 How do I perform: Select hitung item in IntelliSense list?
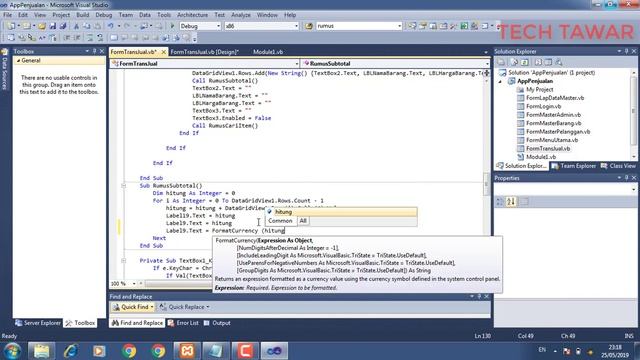click(341, 212)
